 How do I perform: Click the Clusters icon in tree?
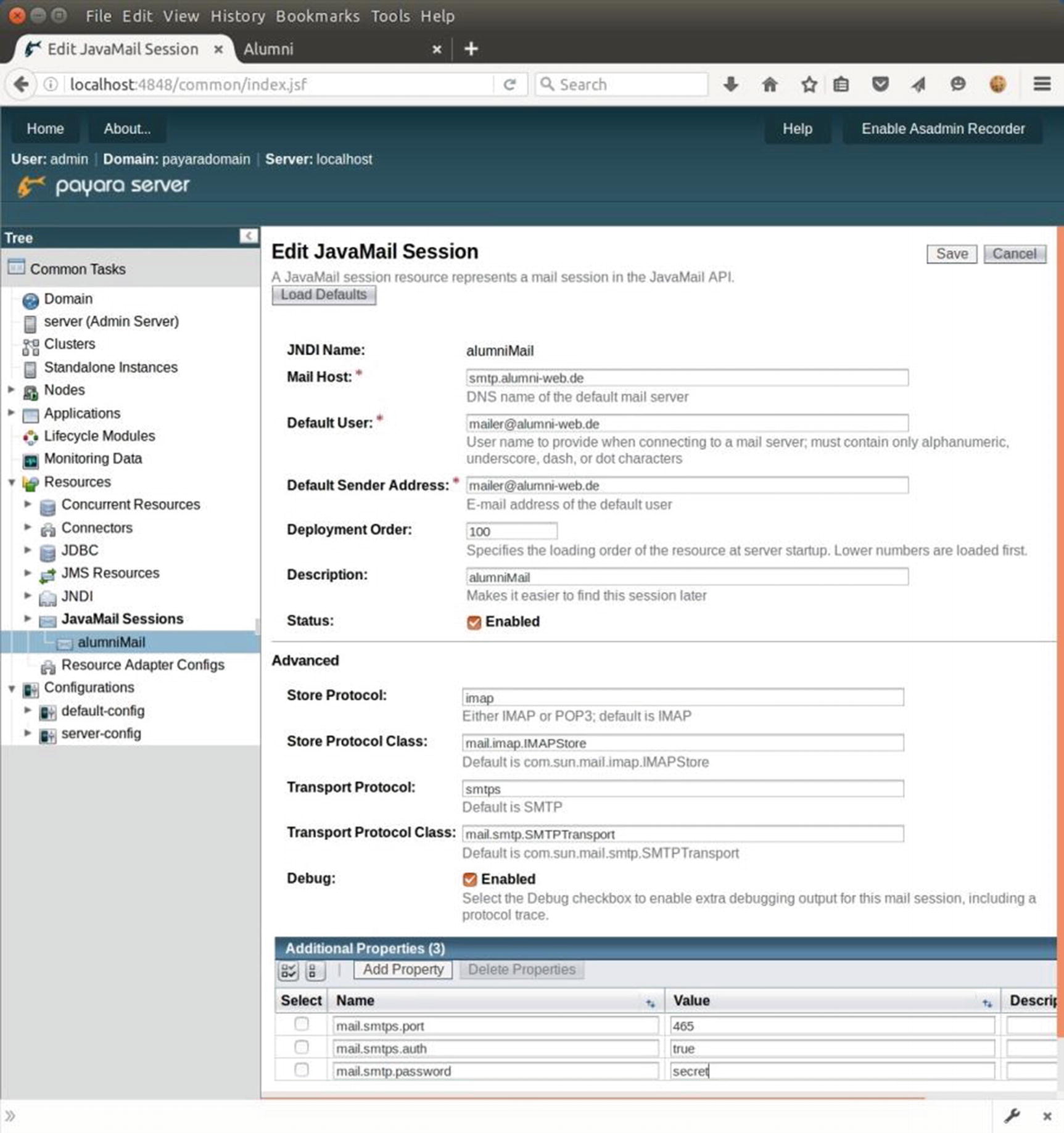30,346
